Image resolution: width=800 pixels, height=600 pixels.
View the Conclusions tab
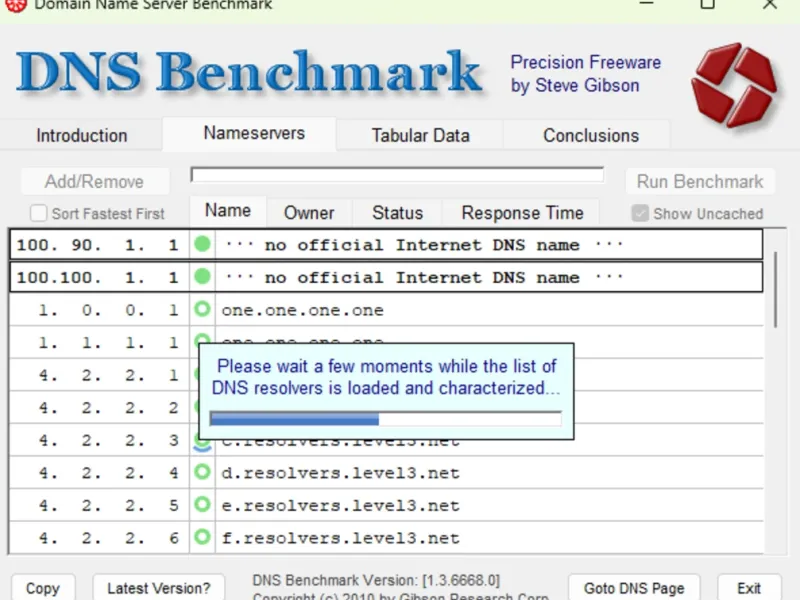(x=591, y=136)
